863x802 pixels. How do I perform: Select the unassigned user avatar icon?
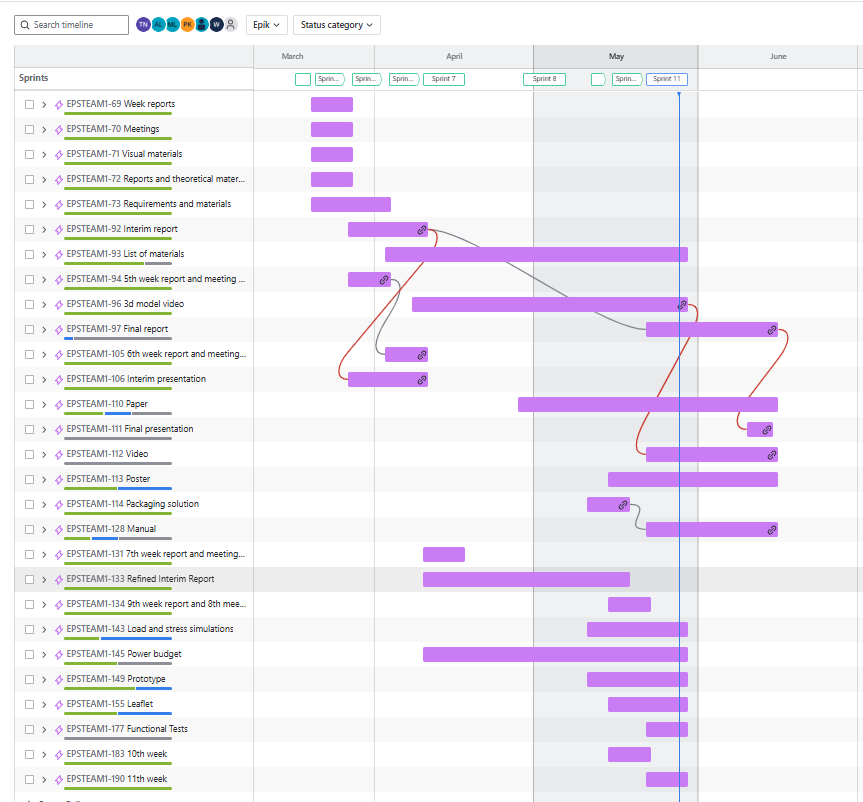click(x=231, y=24)
